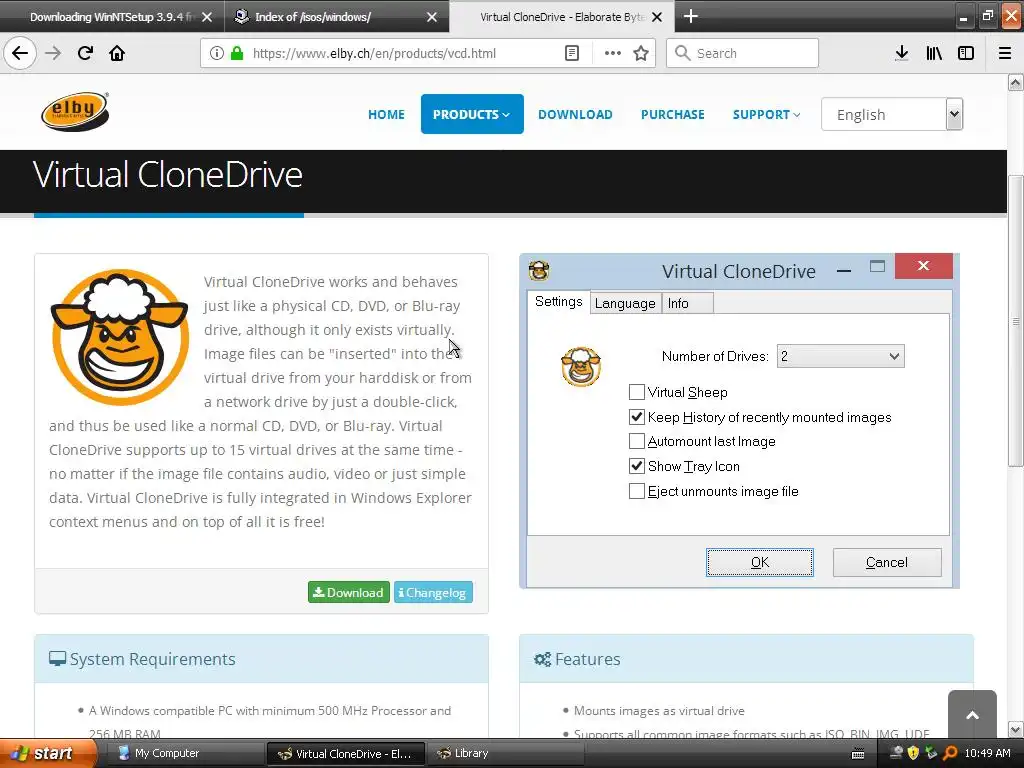Enable the Virtual Sheep checkbox

coord(636,392)
